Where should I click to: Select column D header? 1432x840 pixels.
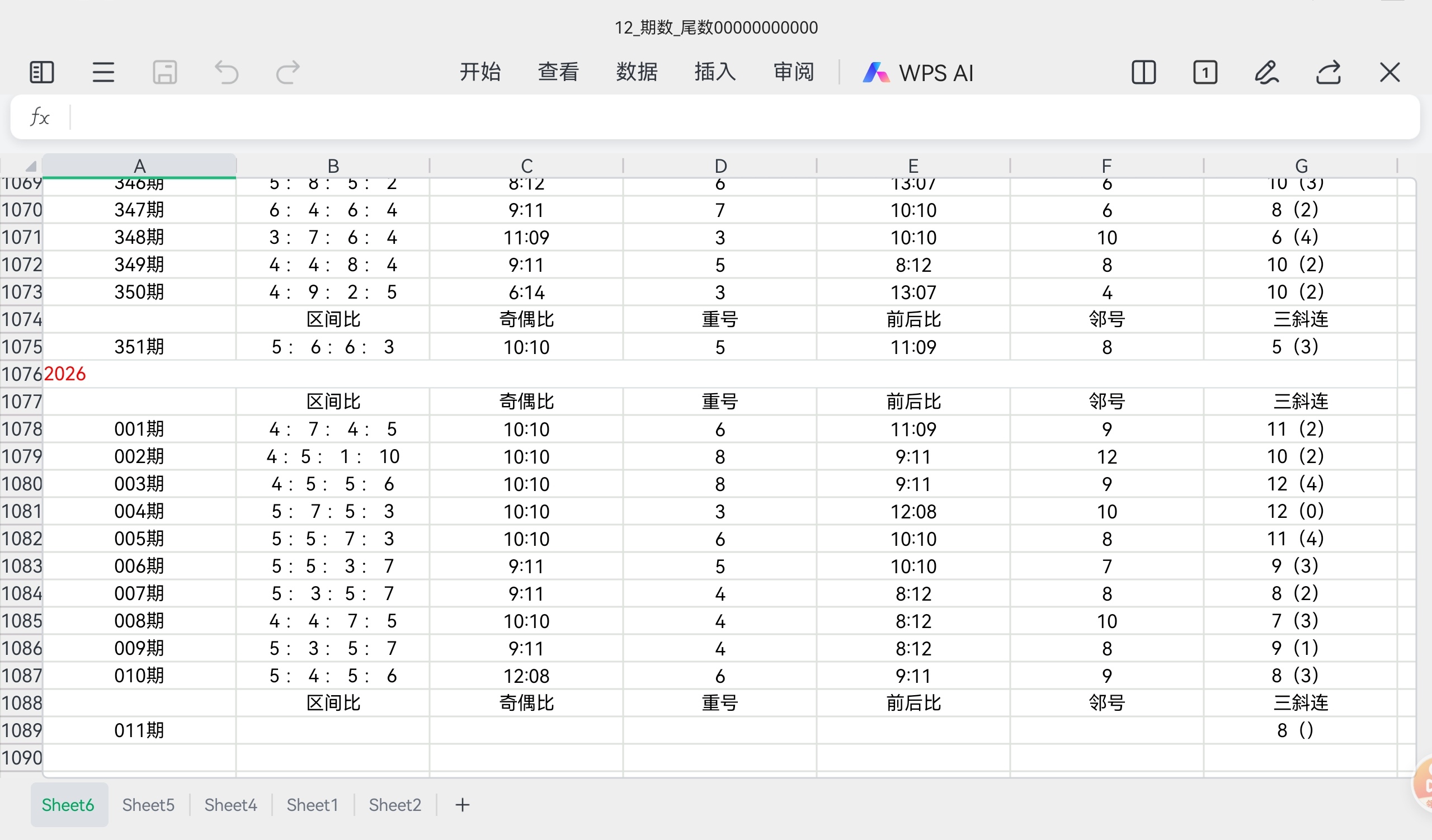click(x=720, y=166)
